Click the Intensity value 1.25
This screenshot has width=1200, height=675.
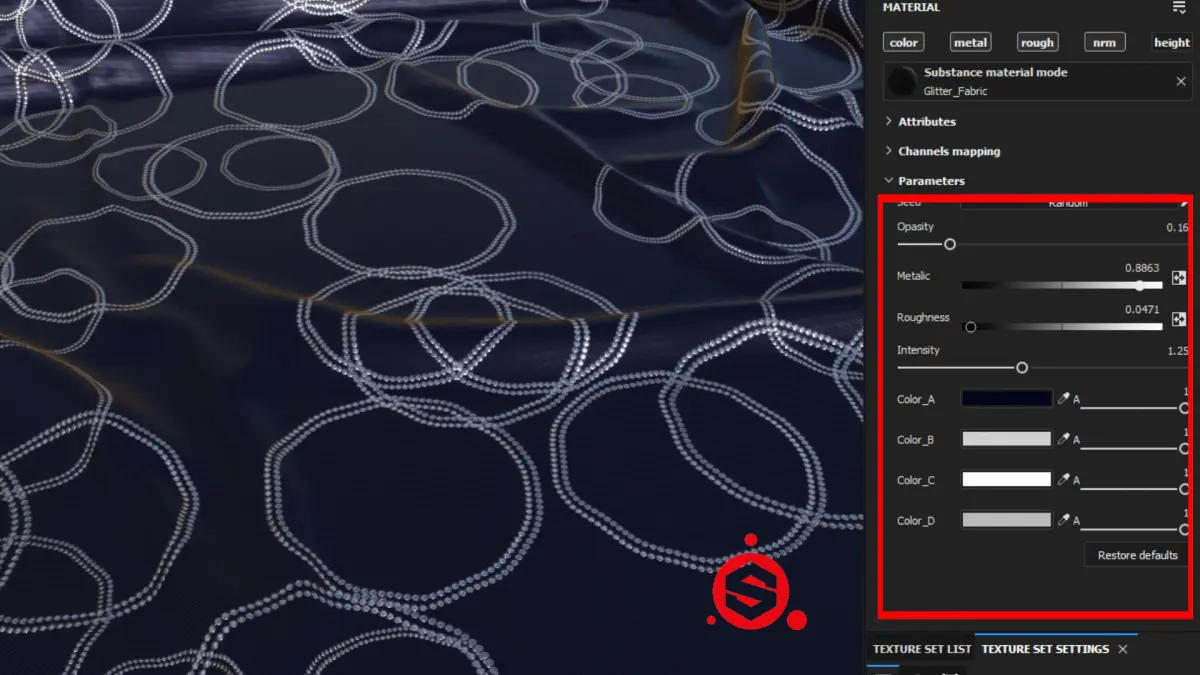(x=1178, y=351)
